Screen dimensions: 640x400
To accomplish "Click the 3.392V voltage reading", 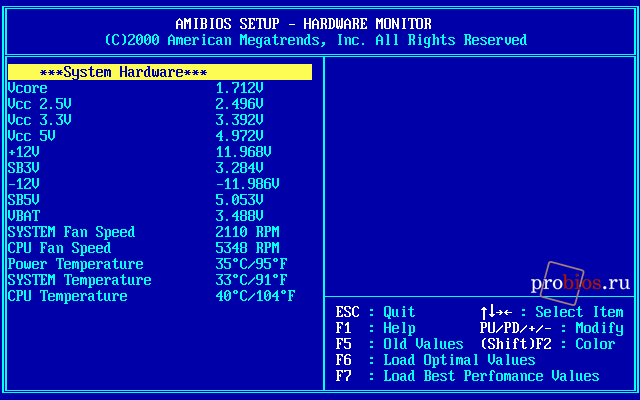I will point(240,120).
